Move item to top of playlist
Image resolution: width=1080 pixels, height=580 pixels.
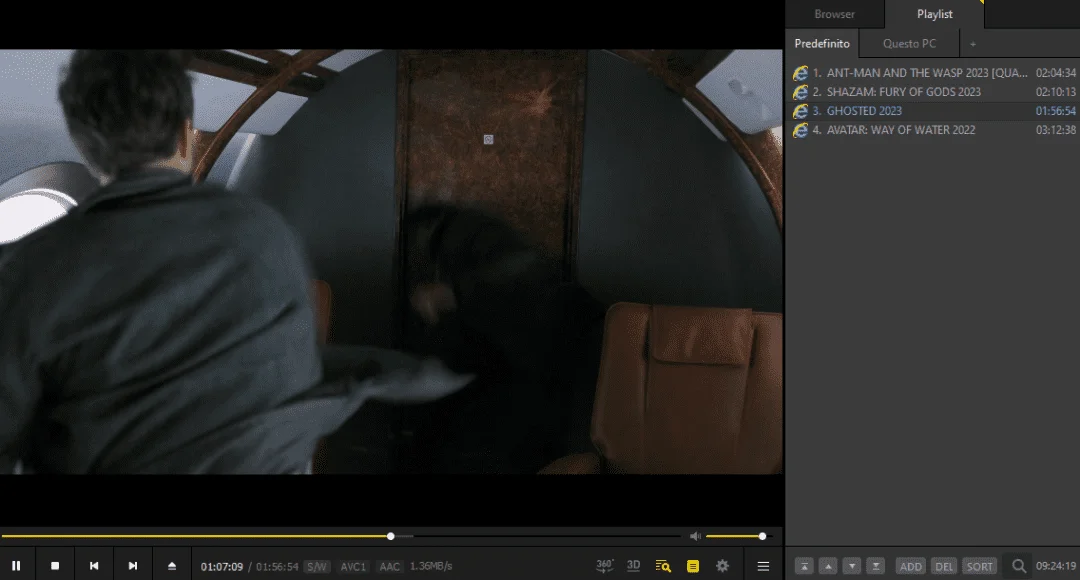(x=804, y=566)
